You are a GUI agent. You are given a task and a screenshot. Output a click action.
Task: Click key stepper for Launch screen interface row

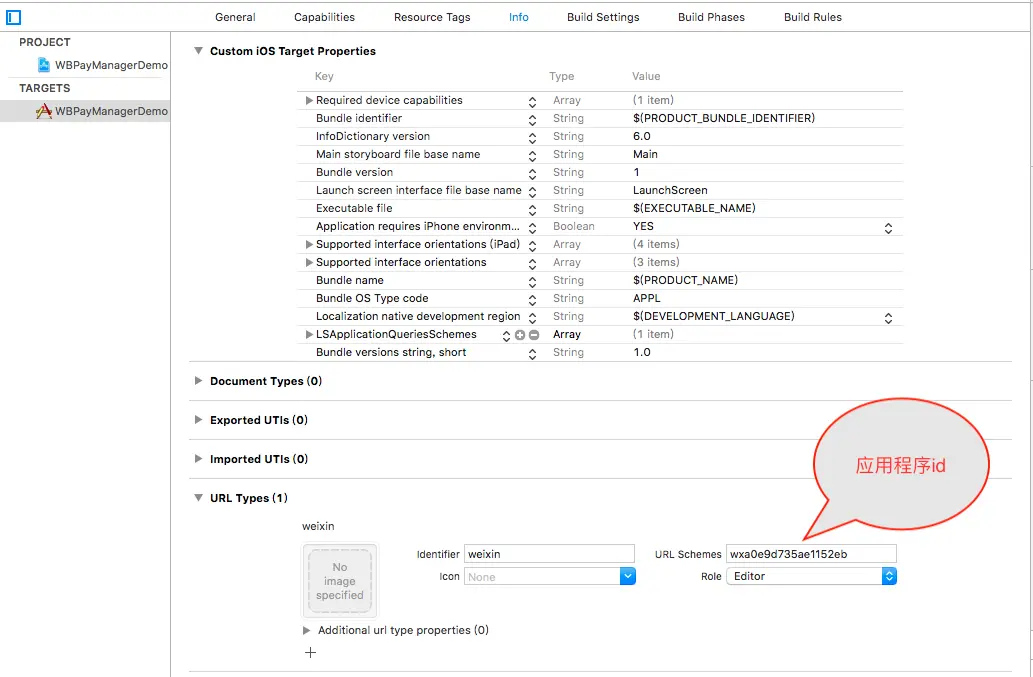pos(532,192)
